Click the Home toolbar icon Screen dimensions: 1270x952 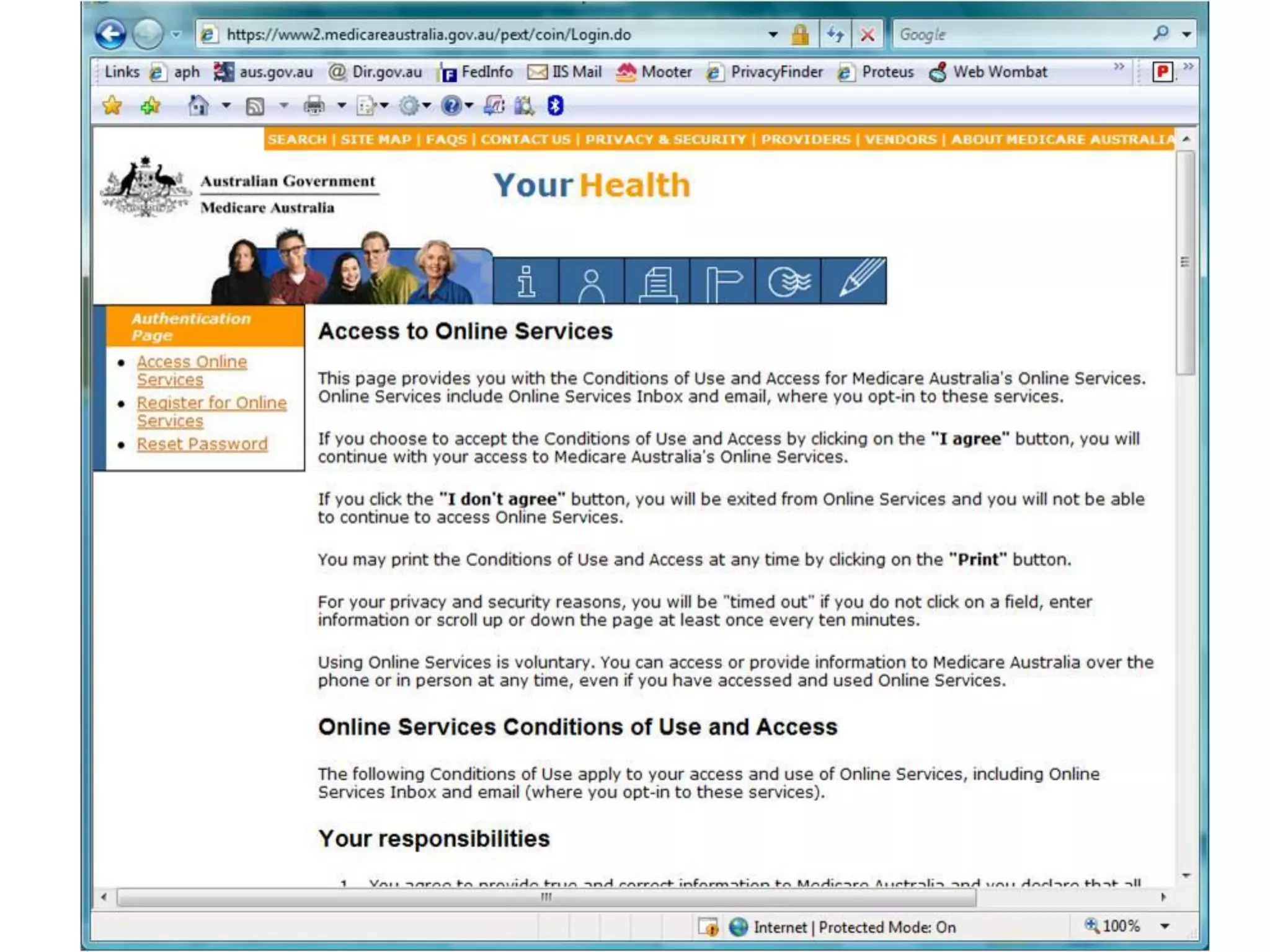[x=198, y=106]
